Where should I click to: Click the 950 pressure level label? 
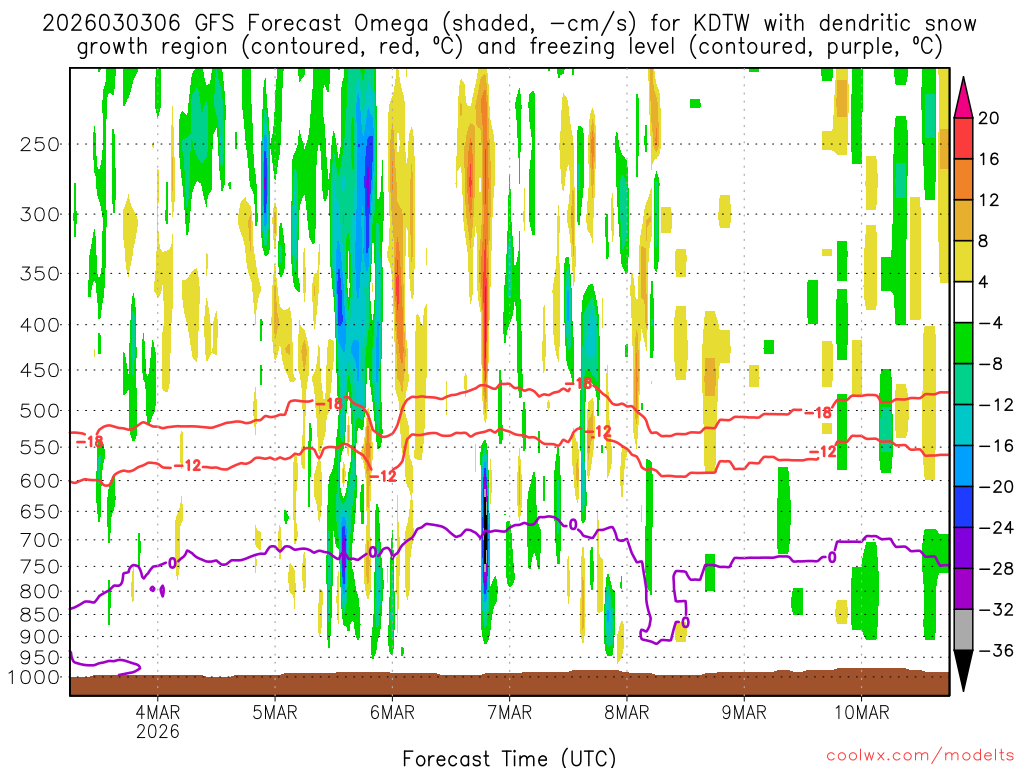coord(40,658)
